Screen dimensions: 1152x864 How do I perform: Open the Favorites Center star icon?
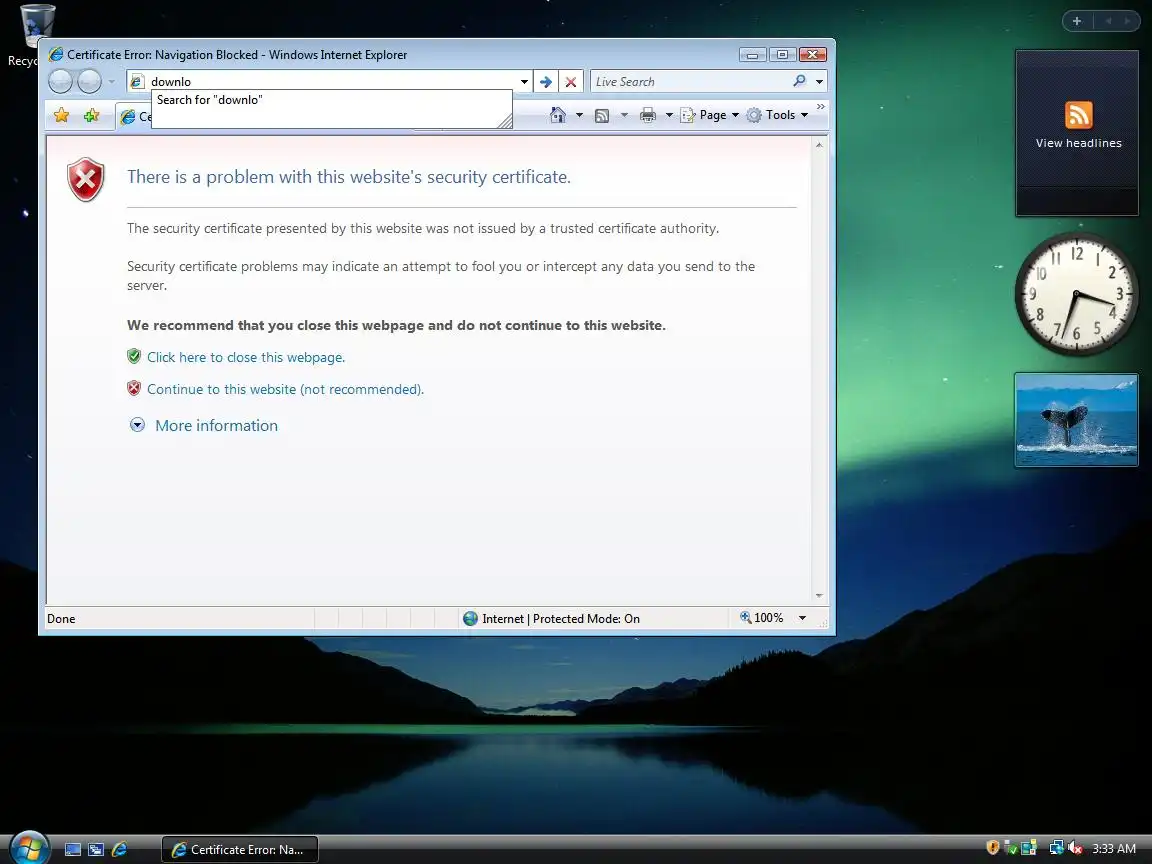click(62, 115)
